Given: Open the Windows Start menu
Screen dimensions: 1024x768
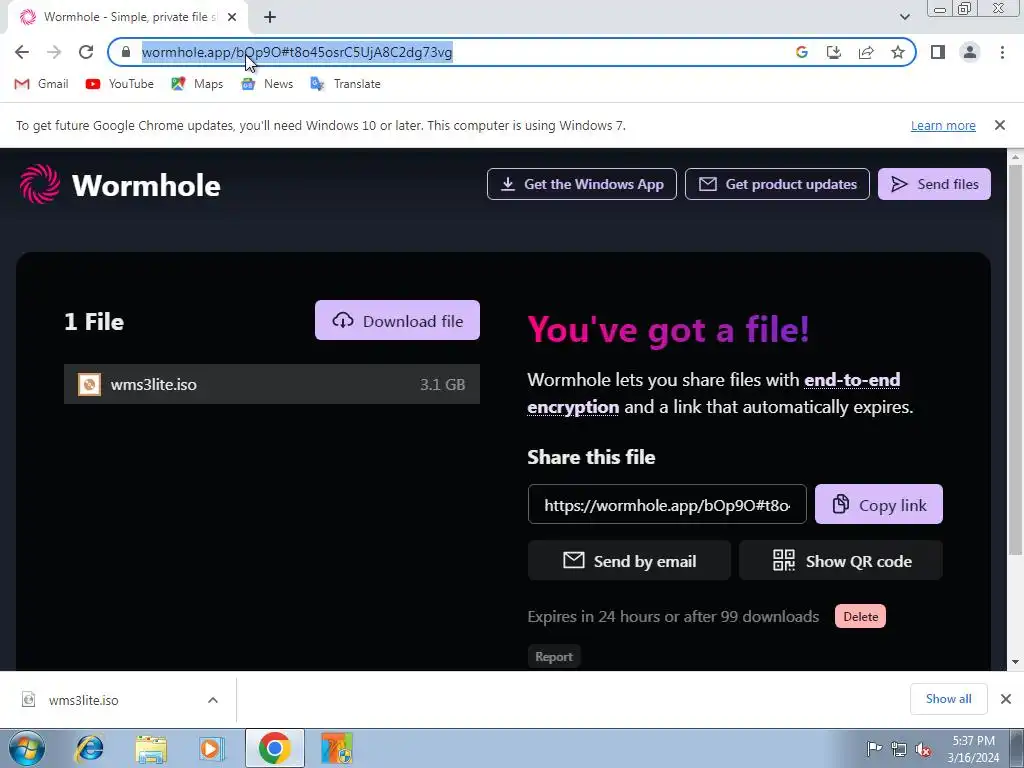Looking at the screenshot, I should [26, 748].
